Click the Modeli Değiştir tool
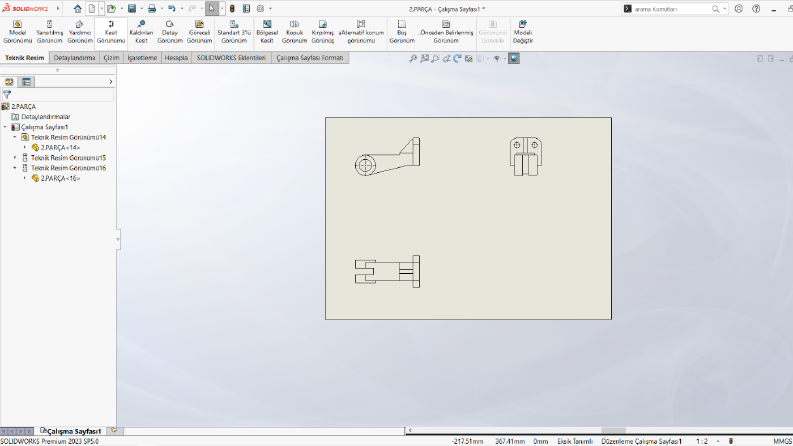The height and width of the screenshot is (446, 793). click(522, 32)
